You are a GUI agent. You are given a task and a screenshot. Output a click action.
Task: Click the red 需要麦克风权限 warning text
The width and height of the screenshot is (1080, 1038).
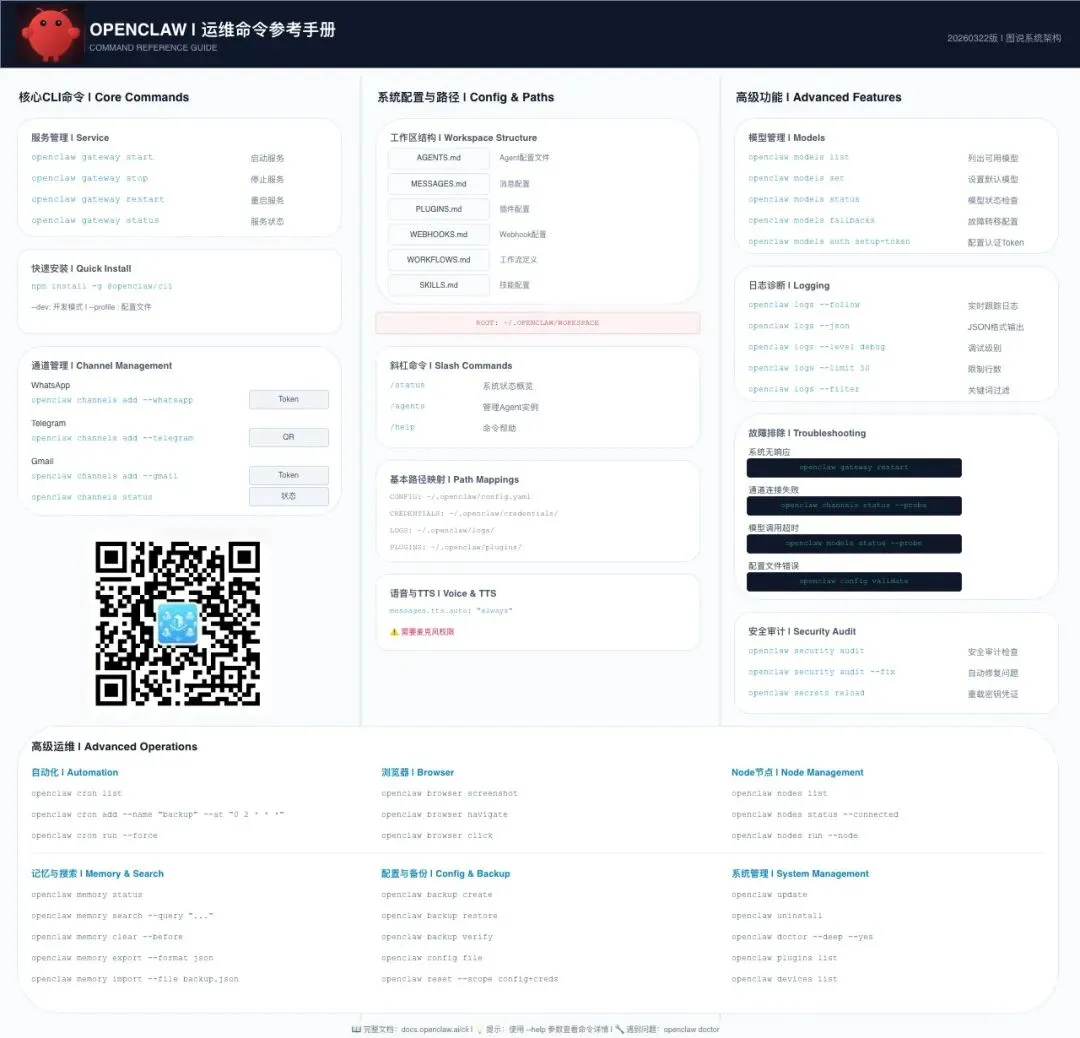[x=428, y=632]
